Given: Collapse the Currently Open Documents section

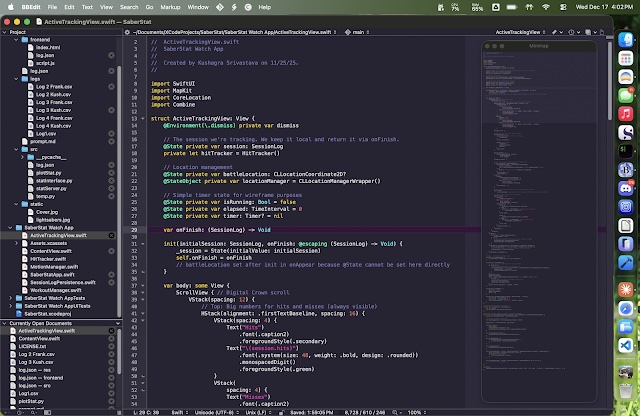Looking at the screenshot, I should 5,323.
